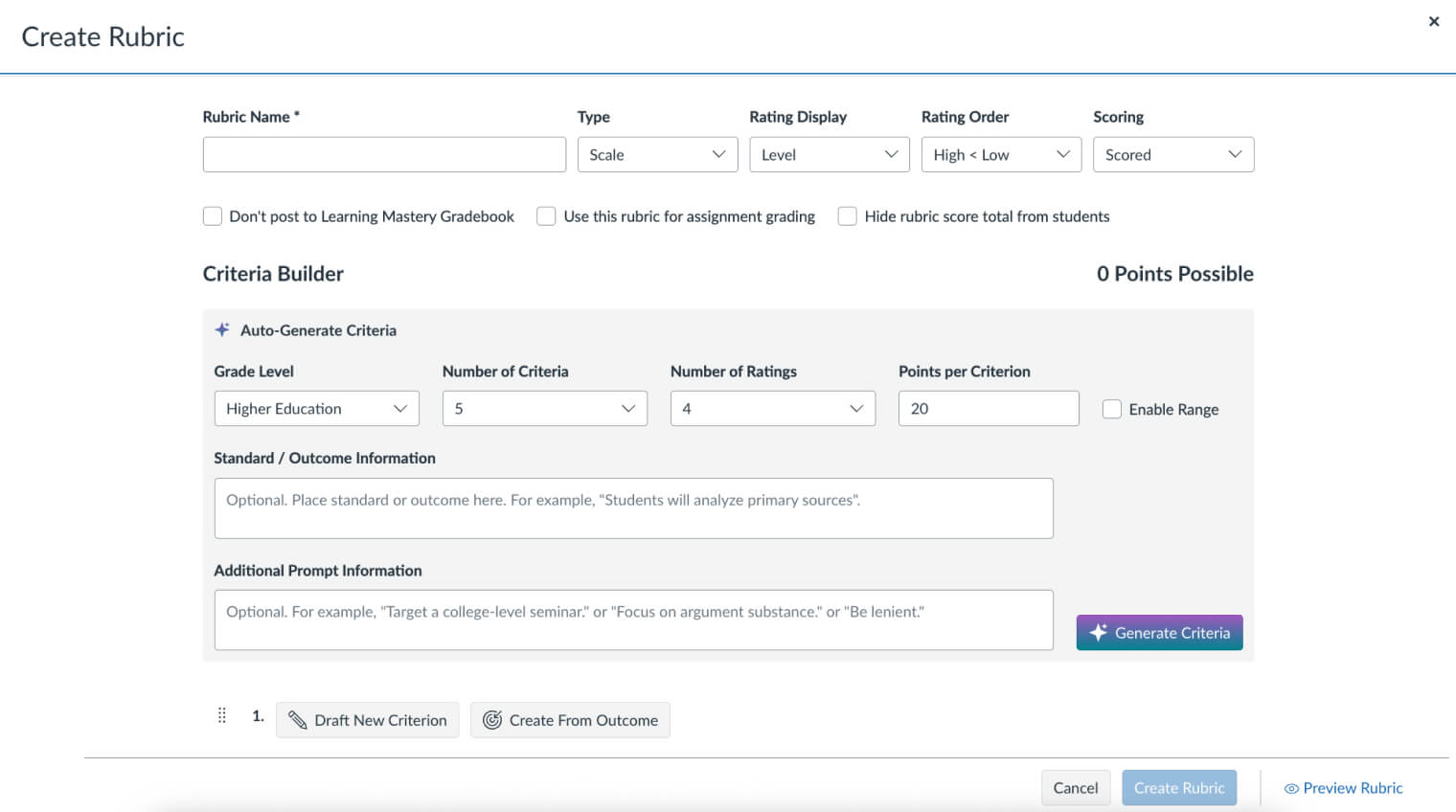1456x812 pixels.
Task: Click the pencil icon on Draft New Criterion
Action: point(298,720)
